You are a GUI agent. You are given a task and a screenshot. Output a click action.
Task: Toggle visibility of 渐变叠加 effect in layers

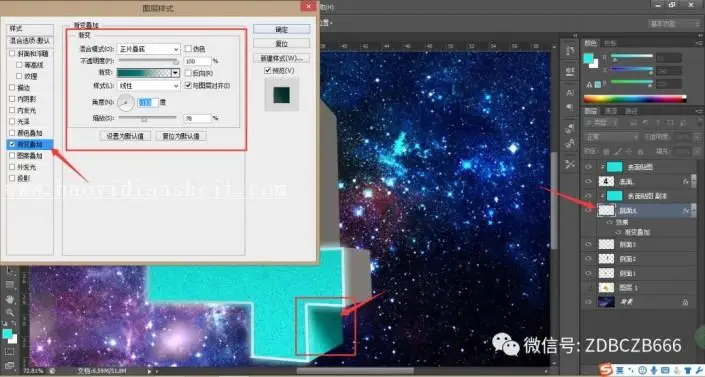[x=619, y=233]
